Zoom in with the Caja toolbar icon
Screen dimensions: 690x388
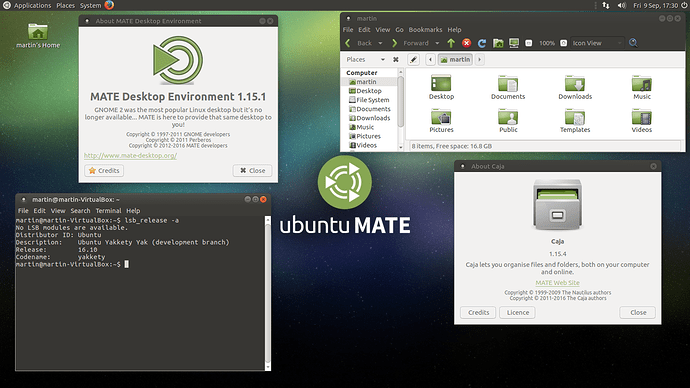tap(563, 43)
